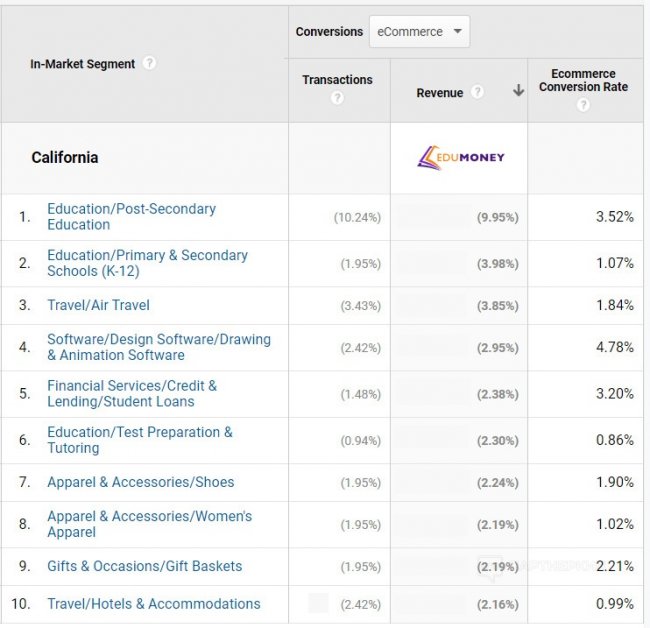
Task: Click help icon under Transactions header
Action: (x=337, y=98)
